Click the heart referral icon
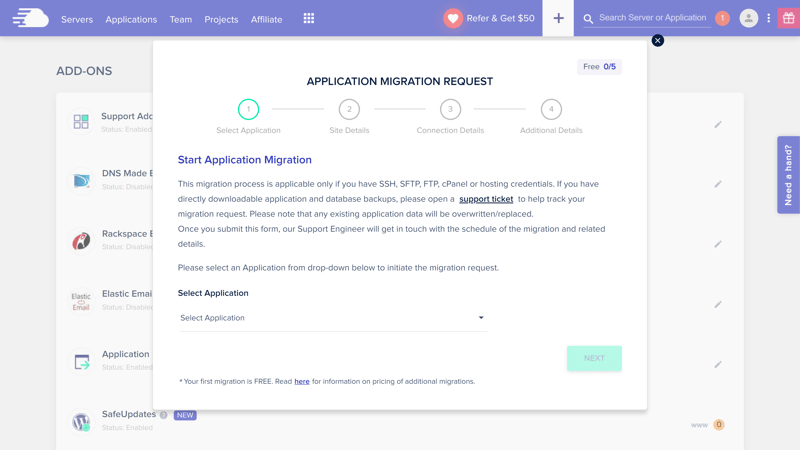 point(453,18)
